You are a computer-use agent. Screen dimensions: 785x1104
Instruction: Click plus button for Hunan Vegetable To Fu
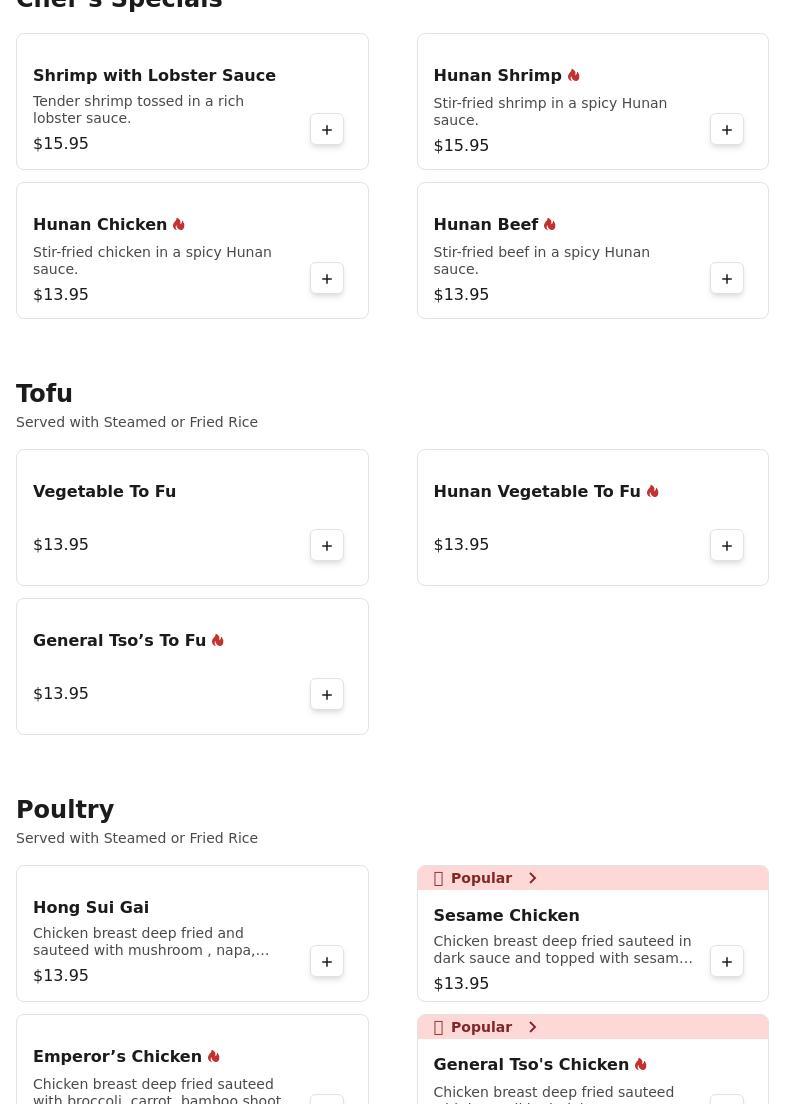(727, 546)
